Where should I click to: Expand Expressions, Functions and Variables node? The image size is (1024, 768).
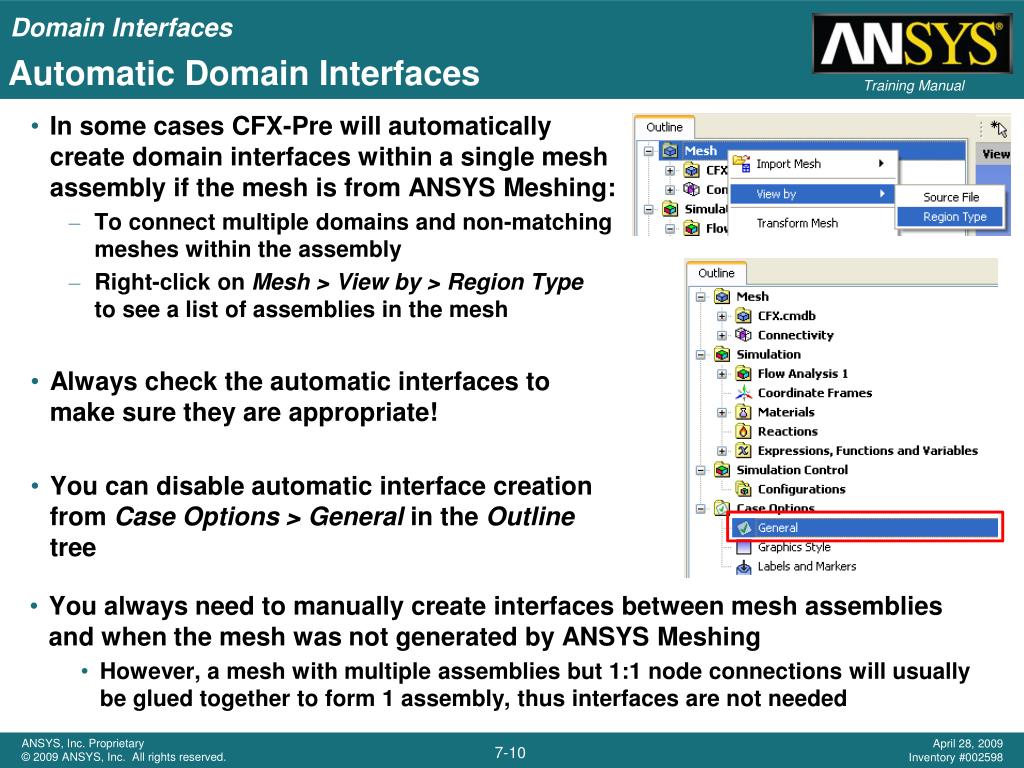pyautogui.click(x=722, y=451)
